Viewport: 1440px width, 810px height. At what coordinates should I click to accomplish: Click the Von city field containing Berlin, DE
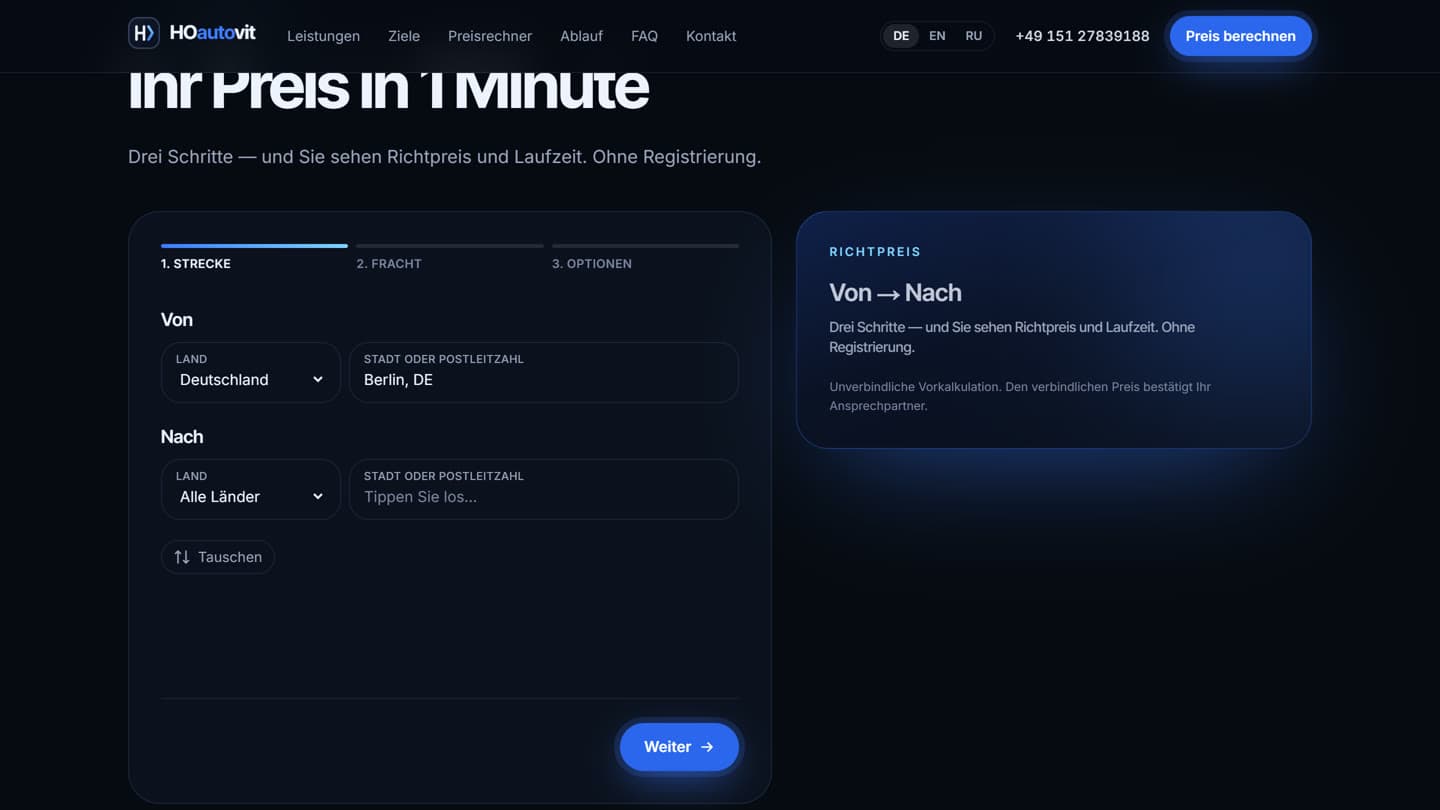tap(544, 373)
